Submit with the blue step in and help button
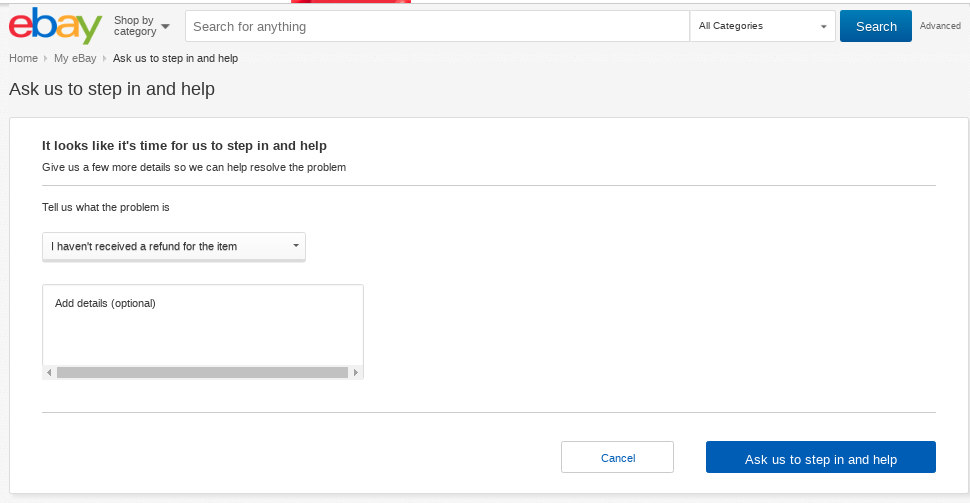 pos(820,457)
